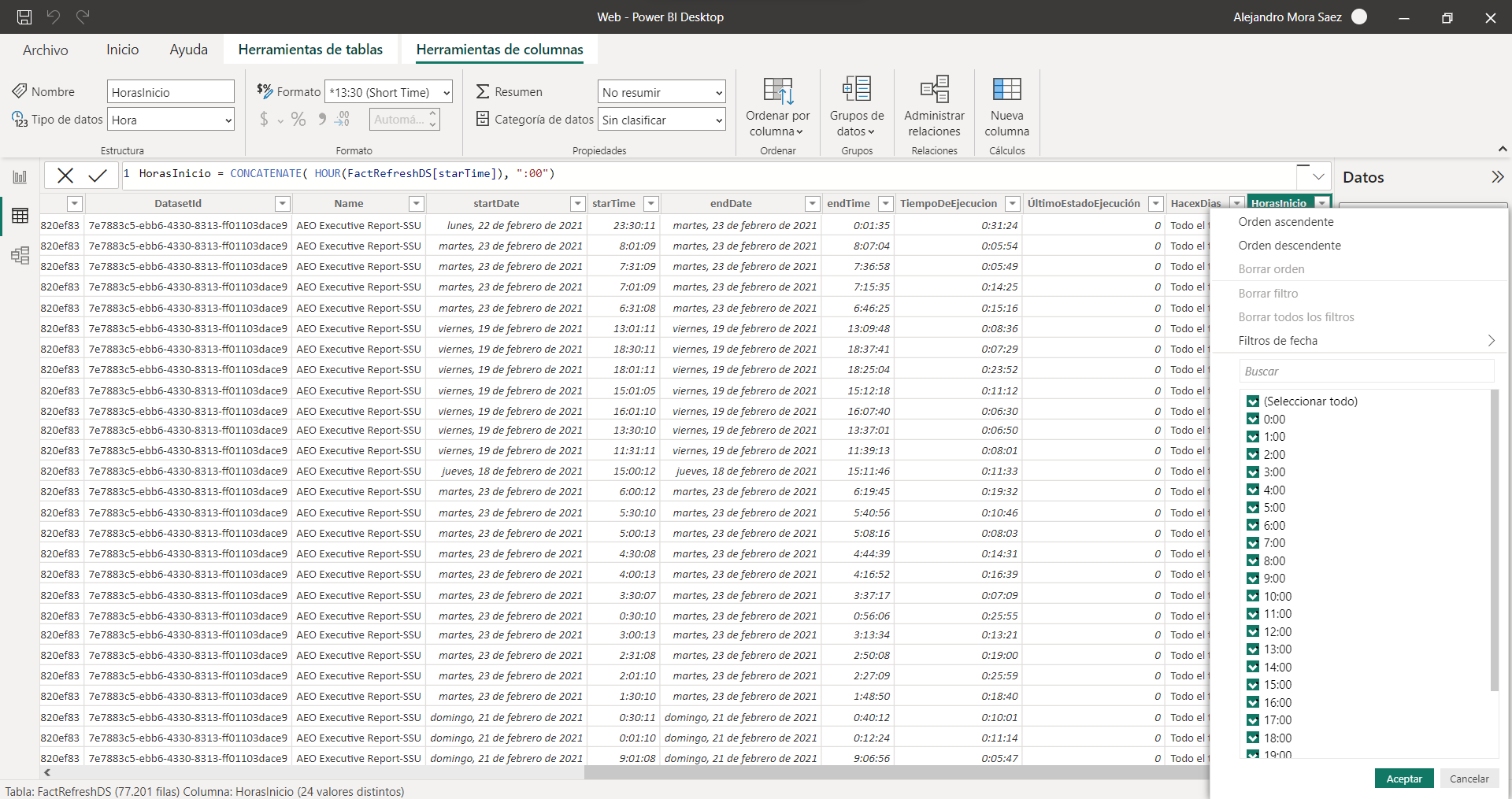Open the Formato dropdown showing Short Time
This screenshot has width=1512, height=799.
tap(389, 92)
